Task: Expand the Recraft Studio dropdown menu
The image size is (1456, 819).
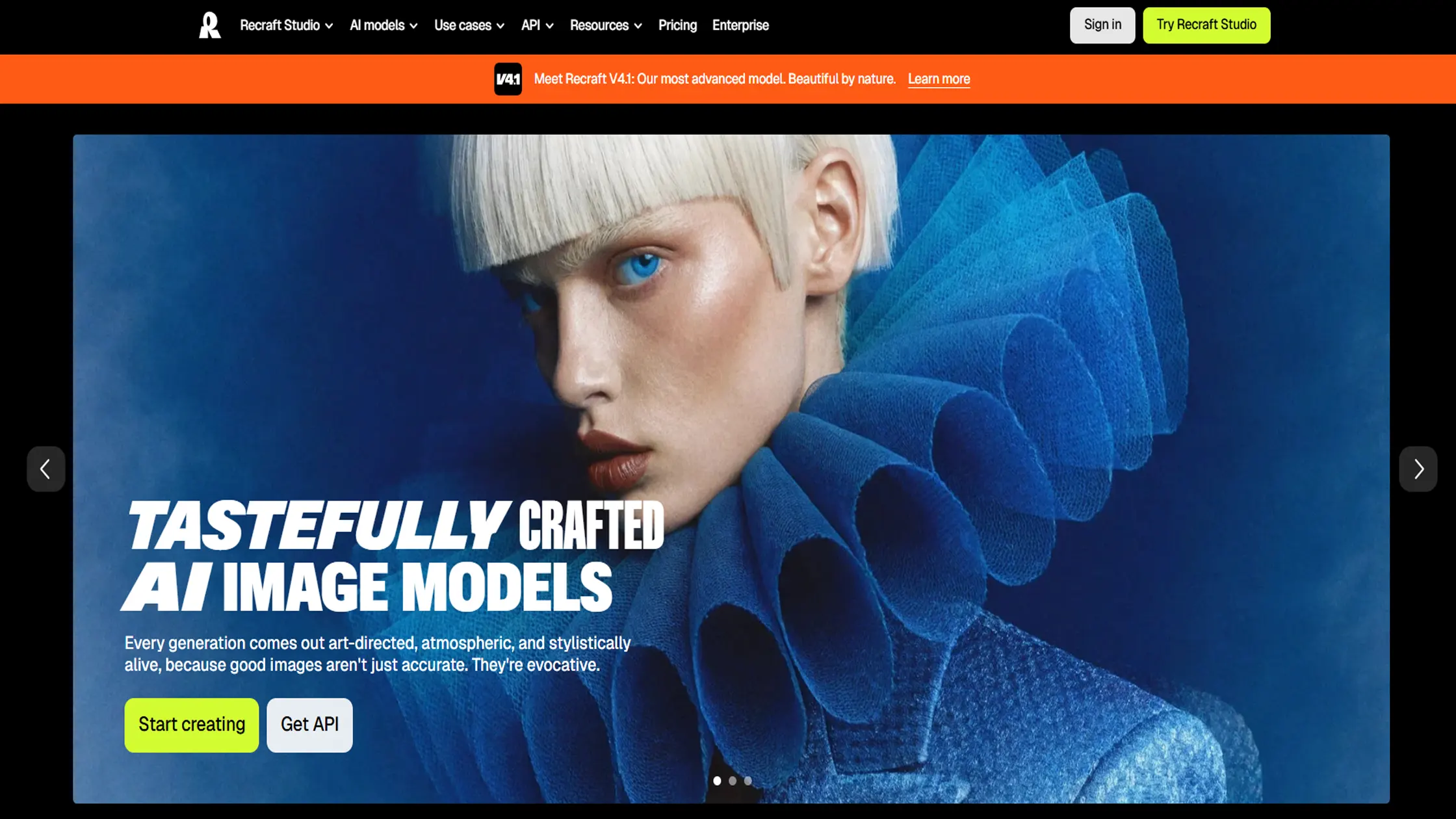Action: point(287,25)
